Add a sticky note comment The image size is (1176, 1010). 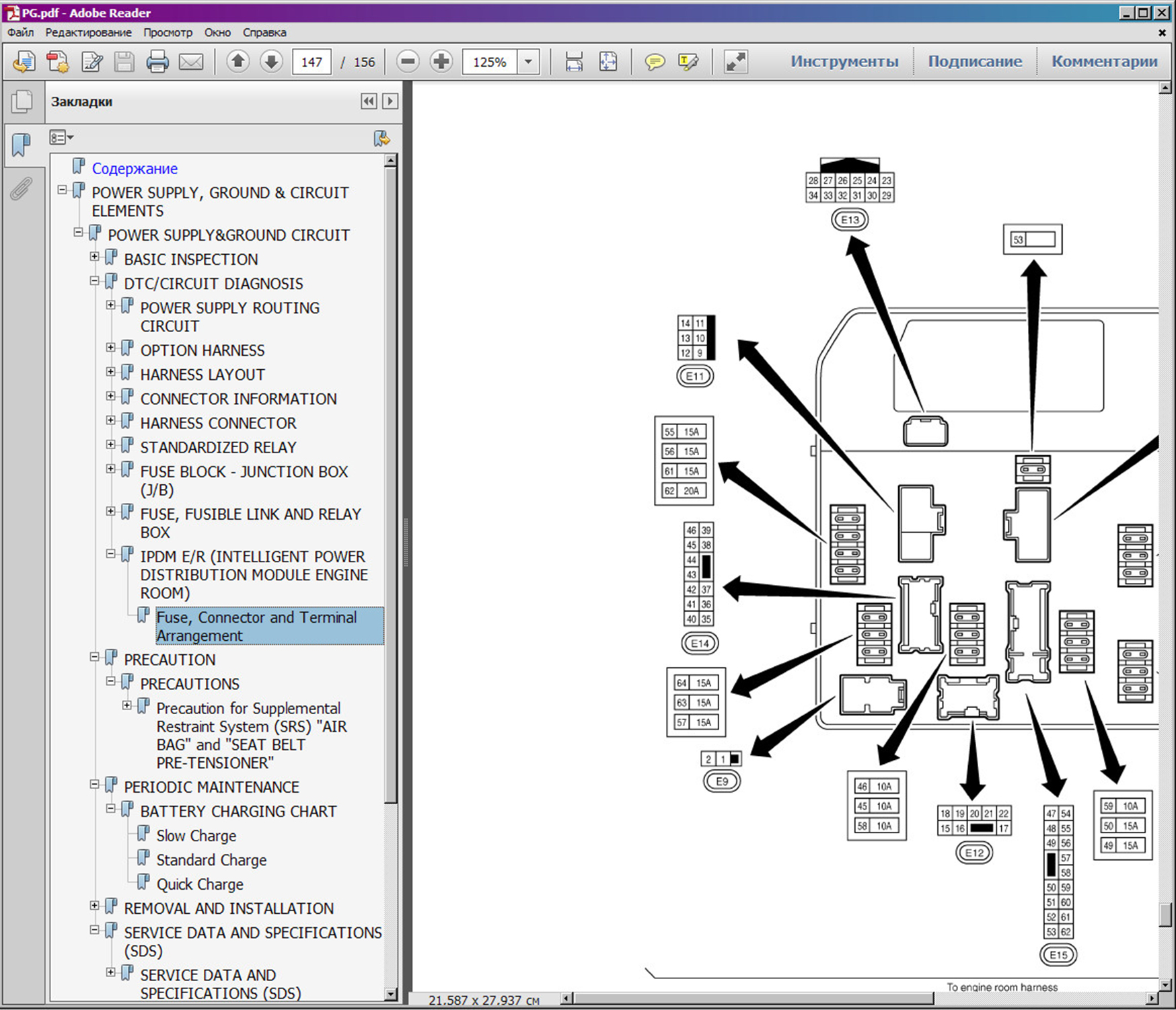coord(654,62)
